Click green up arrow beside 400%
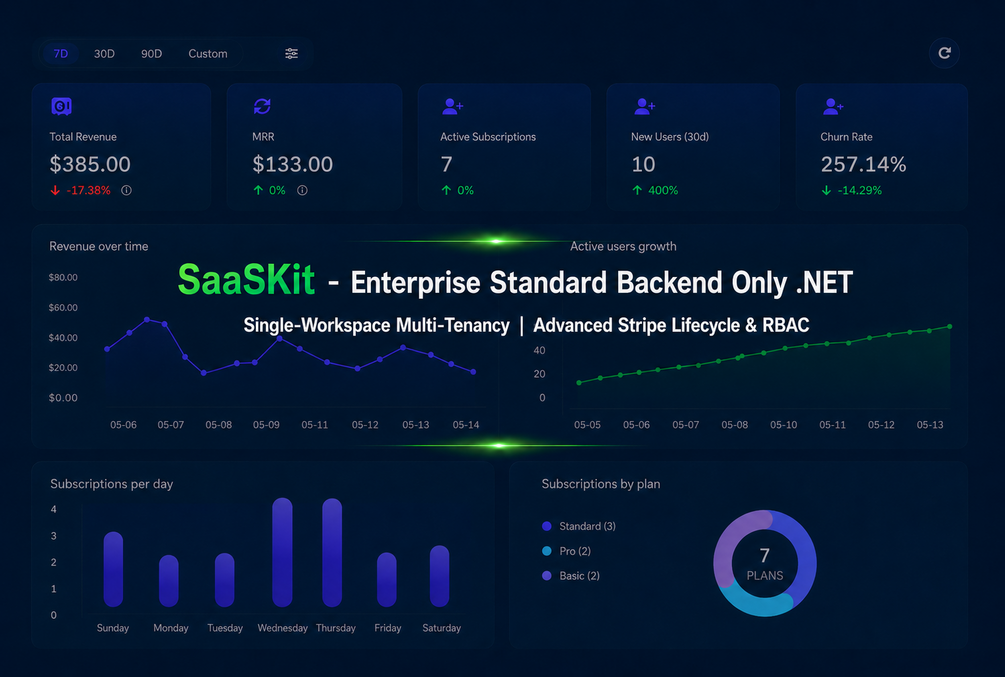Image resolution: width=1005 pixels, height=677 pixels. point(637,190)
